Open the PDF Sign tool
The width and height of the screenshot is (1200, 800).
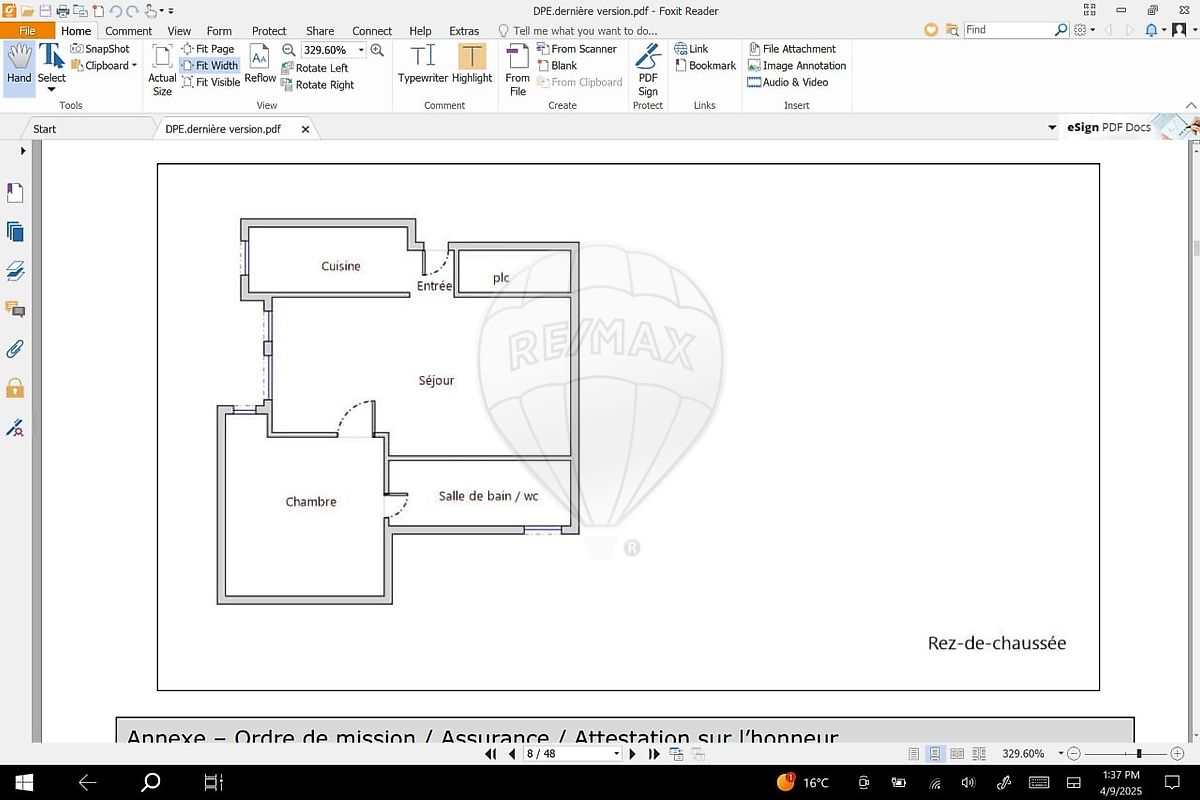[648, 68]
